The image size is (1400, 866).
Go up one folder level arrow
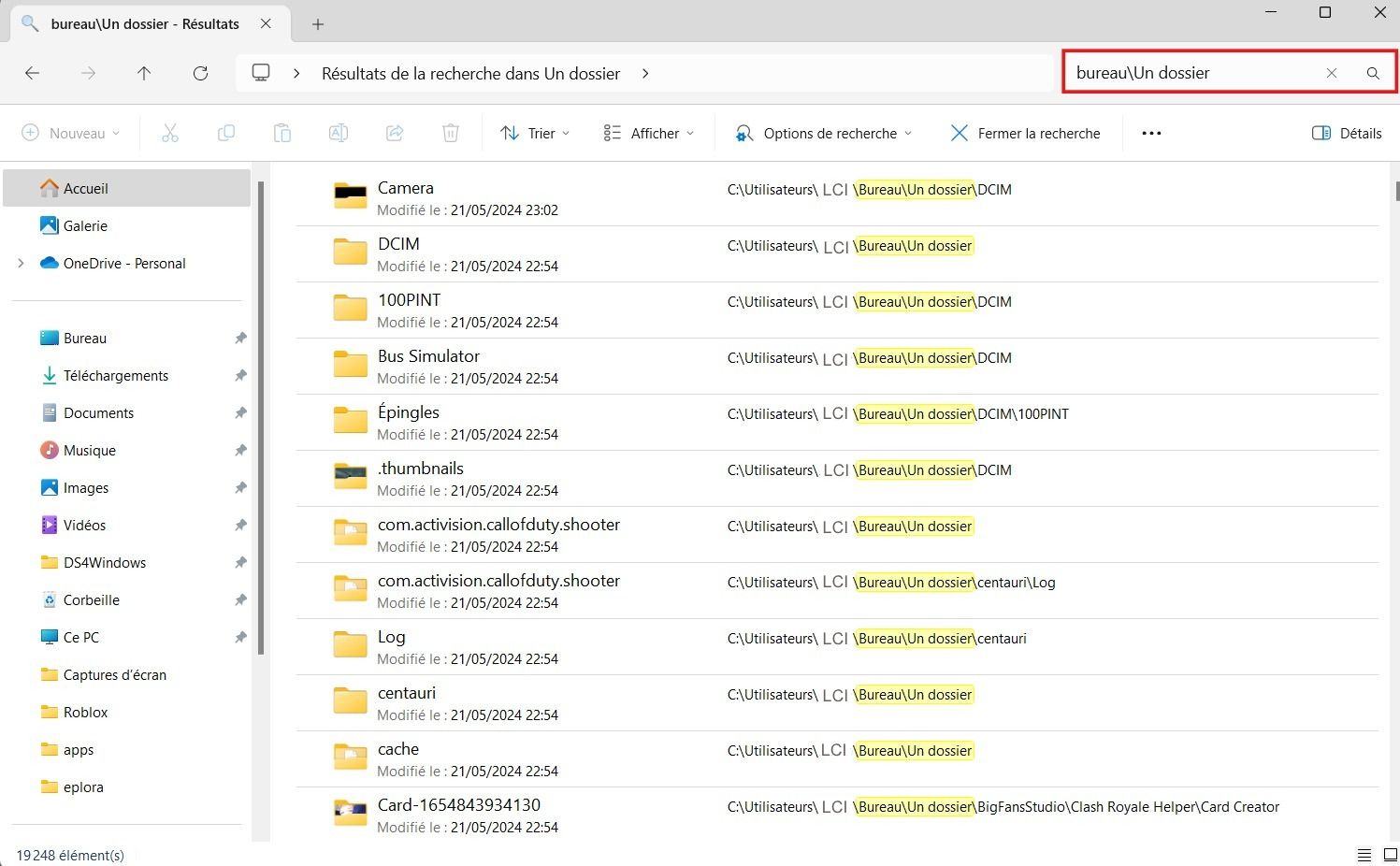144,73
